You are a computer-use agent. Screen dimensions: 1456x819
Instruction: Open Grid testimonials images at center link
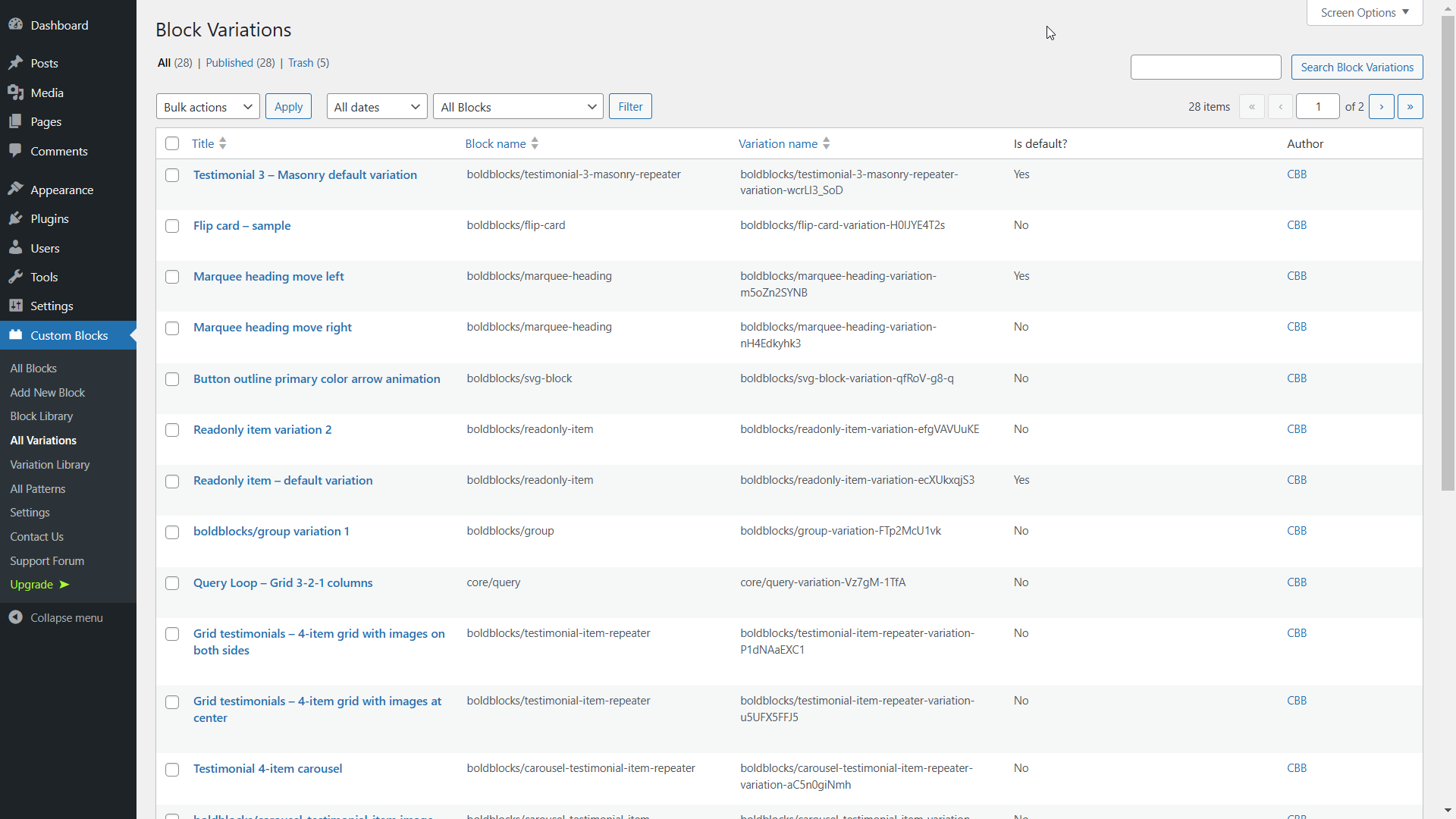pyautogui.click(x=317, y=710)
